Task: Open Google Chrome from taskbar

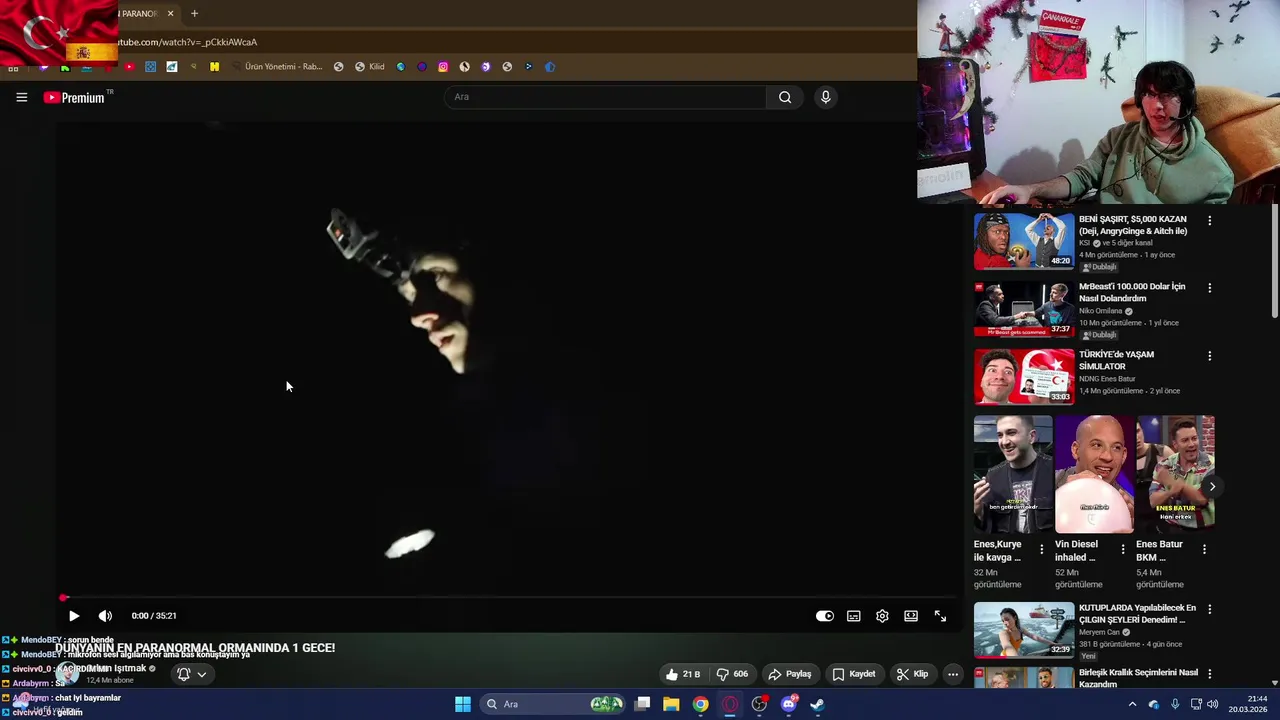Action: pyautogui.click(x=700, y=704)
